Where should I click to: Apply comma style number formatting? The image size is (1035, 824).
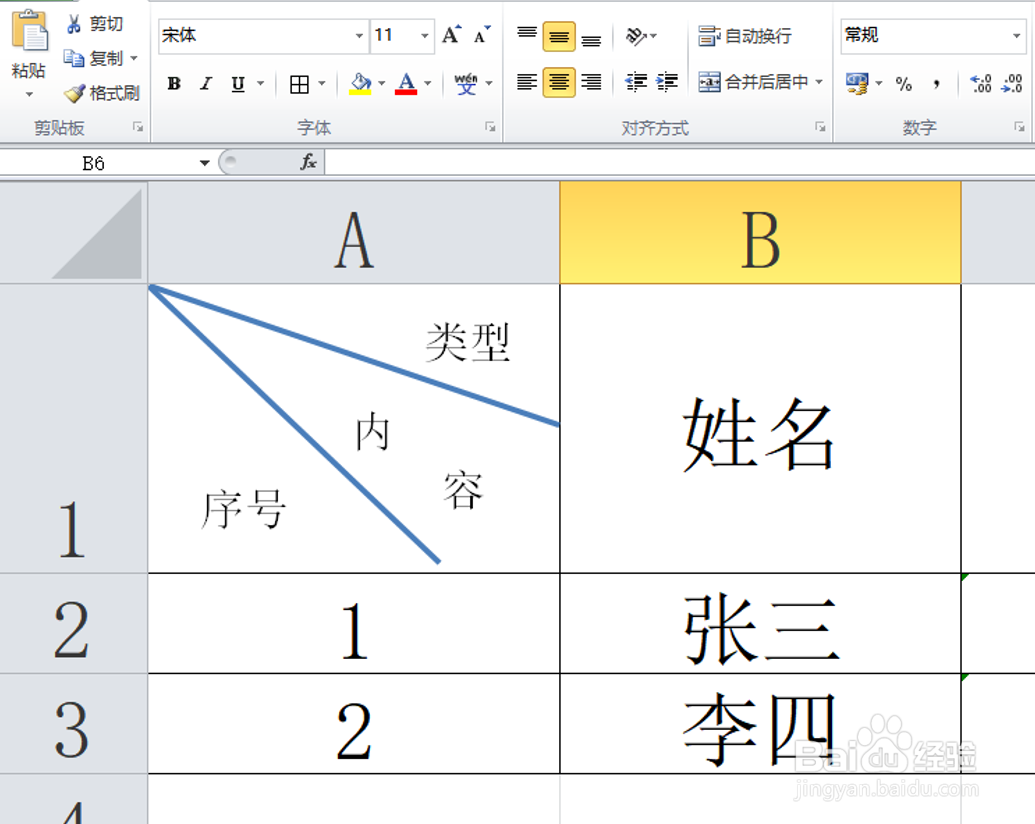coord(939,83)
